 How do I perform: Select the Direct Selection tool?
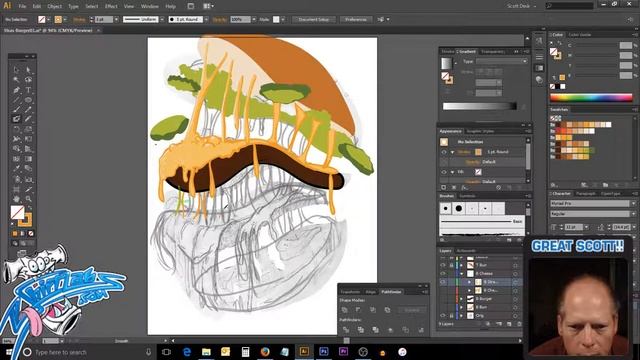[28, 70]
